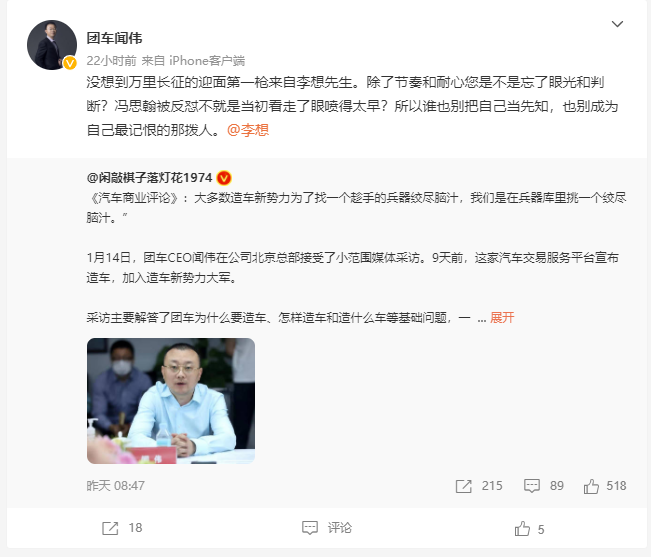Click the red verified badge beside 闲敲棋子落灯花1974
Screen dimensions: 651x557
[x=224, y=178]
